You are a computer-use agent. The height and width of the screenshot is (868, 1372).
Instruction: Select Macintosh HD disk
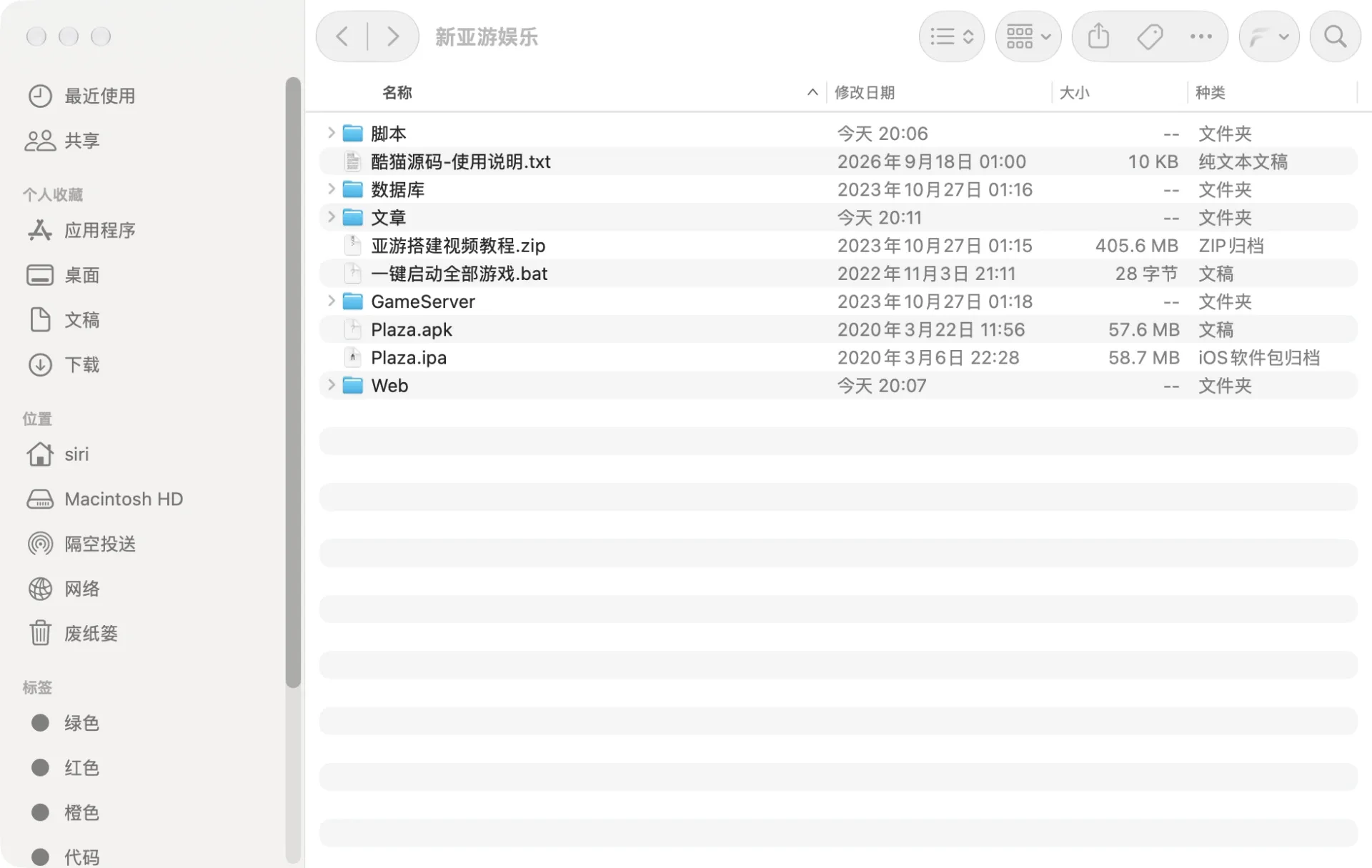pos(104,499)
